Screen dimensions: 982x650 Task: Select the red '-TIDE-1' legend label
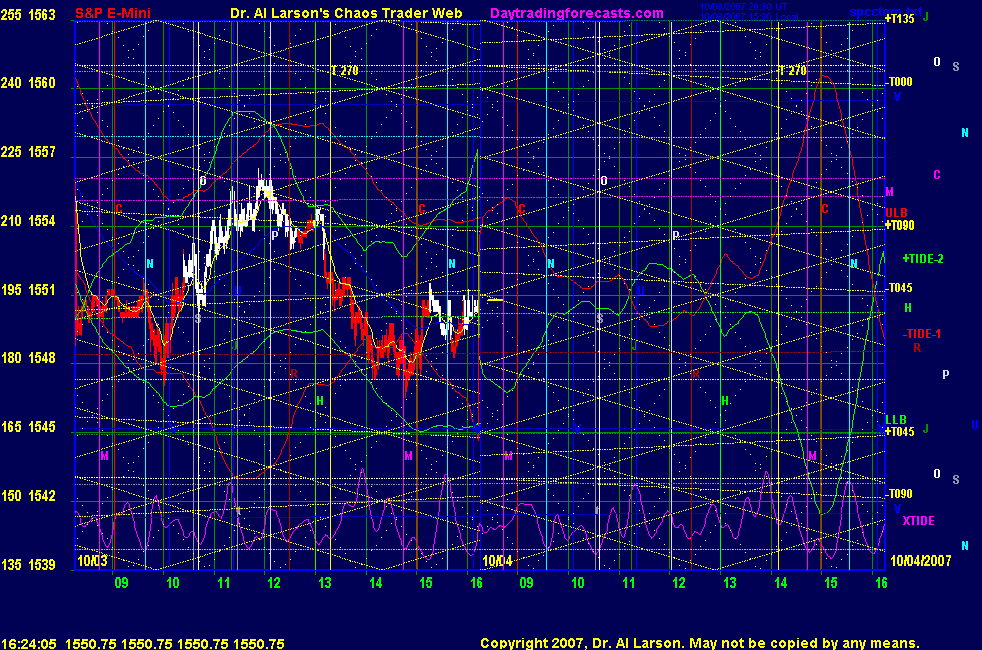coord(922,334)
